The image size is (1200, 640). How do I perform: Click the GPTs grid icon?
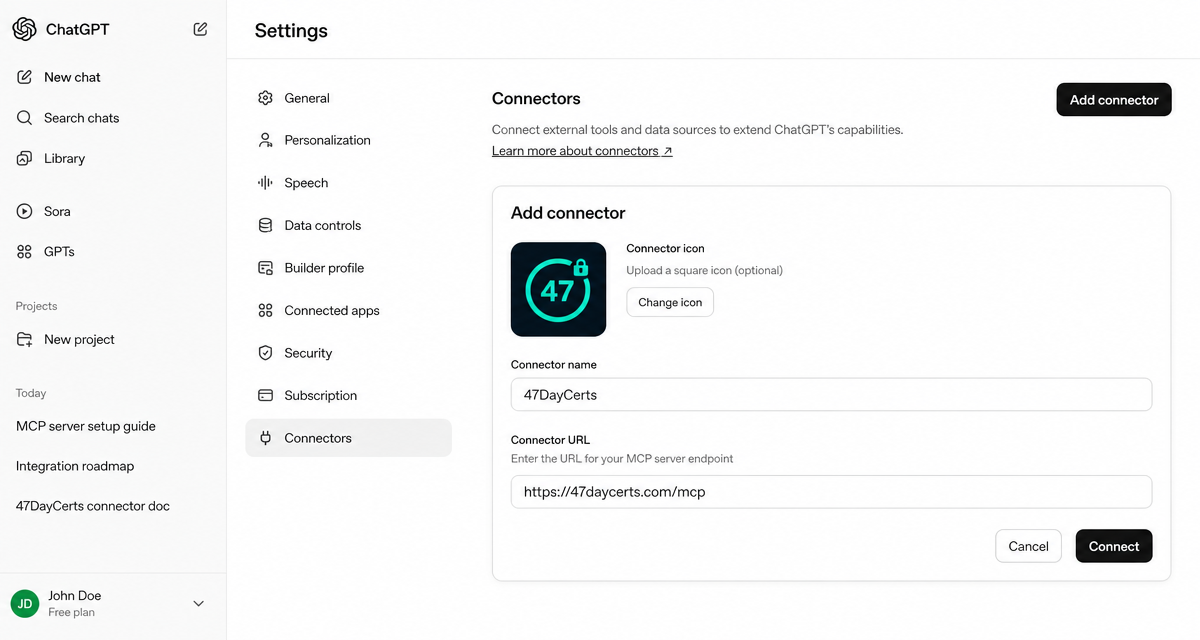[25, 252]
